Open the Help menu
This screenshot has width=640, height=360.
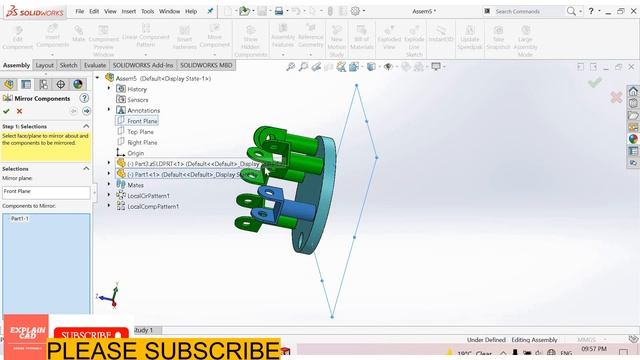pyautogui.click(x=191, y=11)
